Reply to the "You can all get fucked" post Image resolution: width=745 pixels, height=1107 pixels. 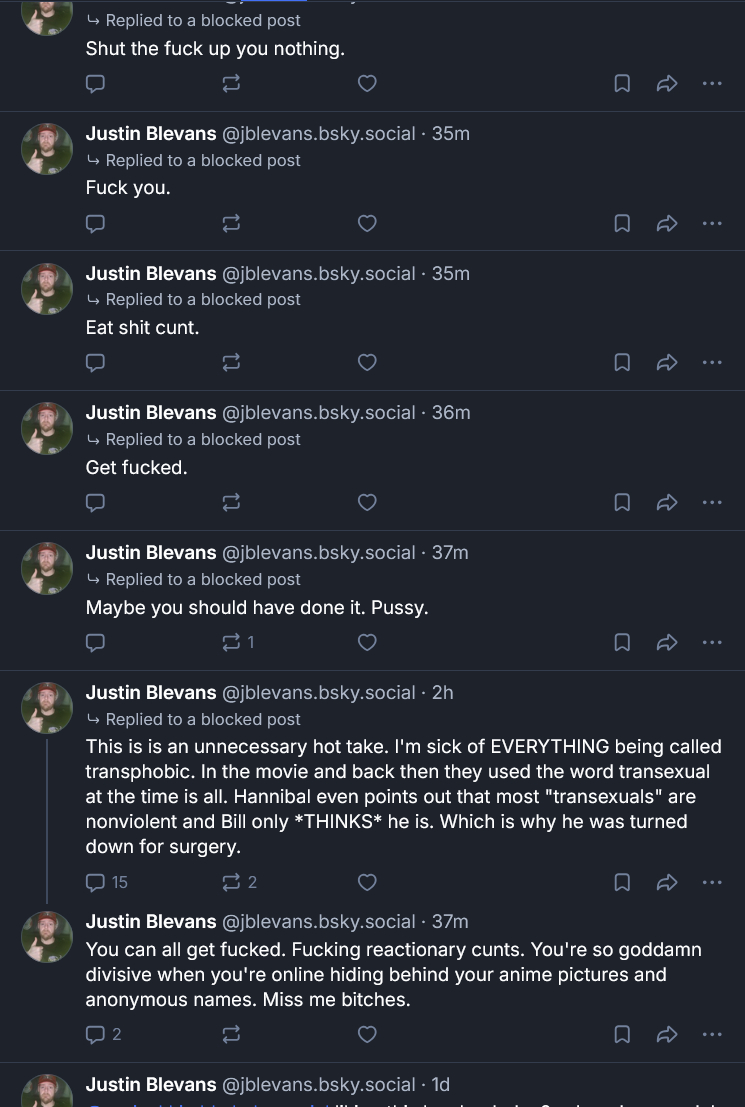pyautogui.click(x=104, y=1034)
